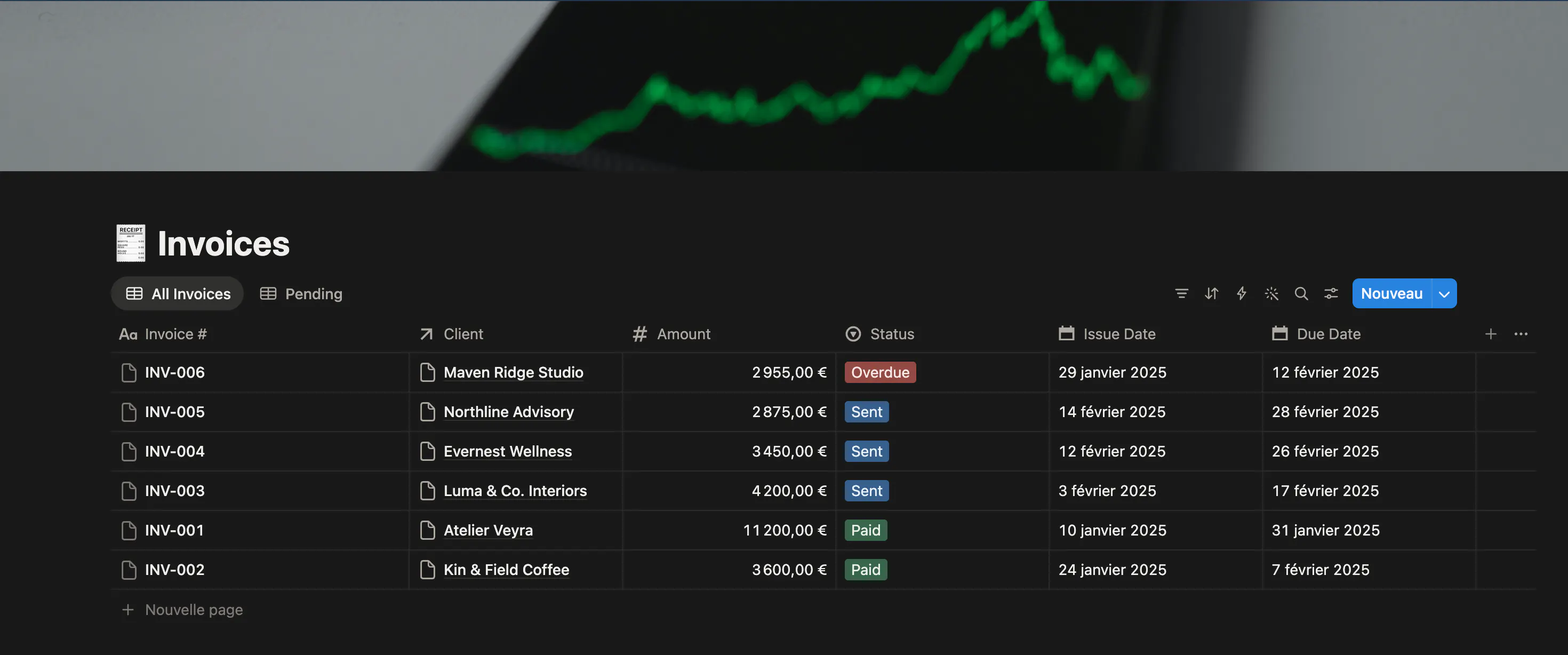Click the AI sparkle icon in toolbar
This screenshot has width=1568, height=655.
pyautogui.click(x=1271, y=293)
